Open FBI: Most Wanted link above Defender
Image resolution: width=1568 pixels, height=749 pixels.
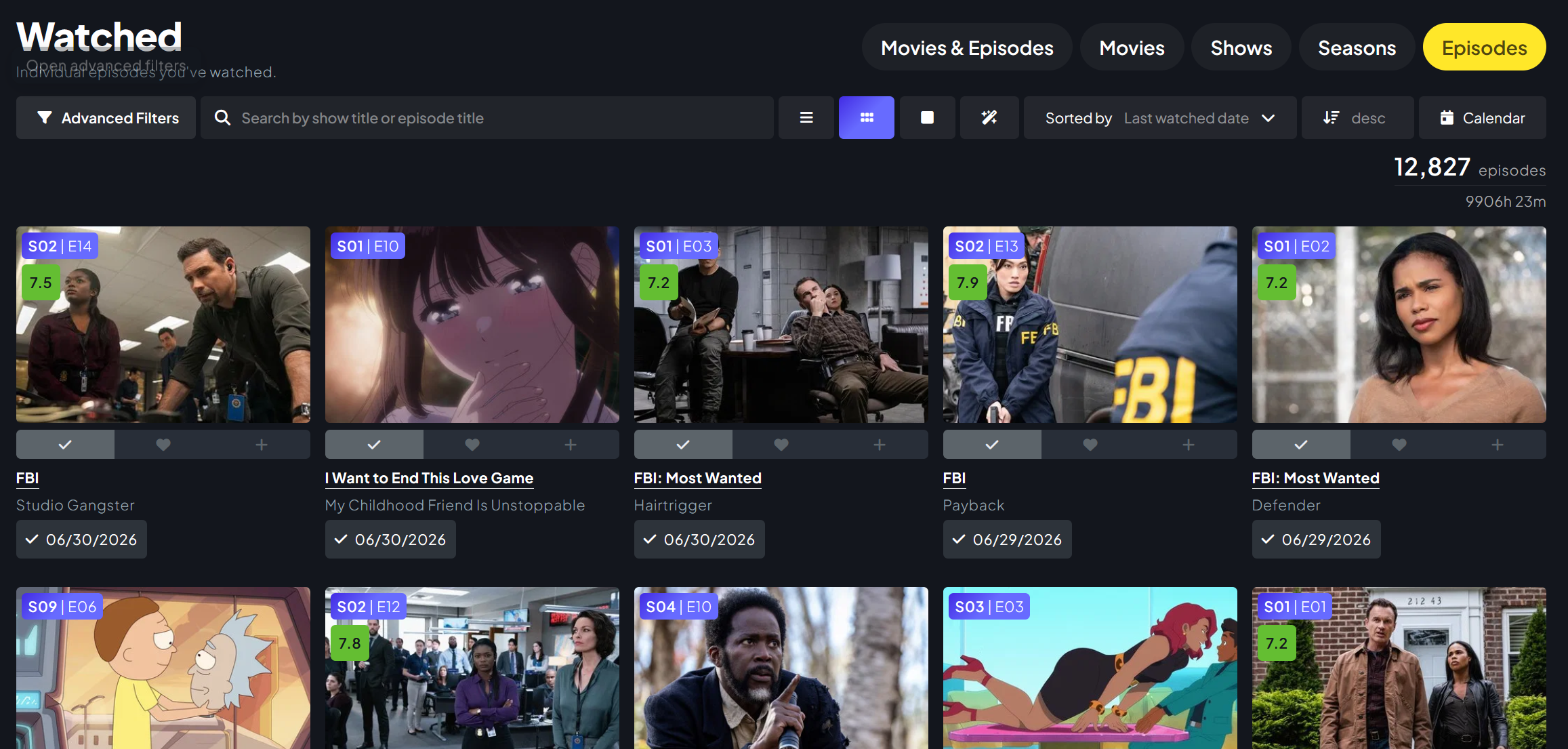pyautogui.click(x=1316, y=479)
